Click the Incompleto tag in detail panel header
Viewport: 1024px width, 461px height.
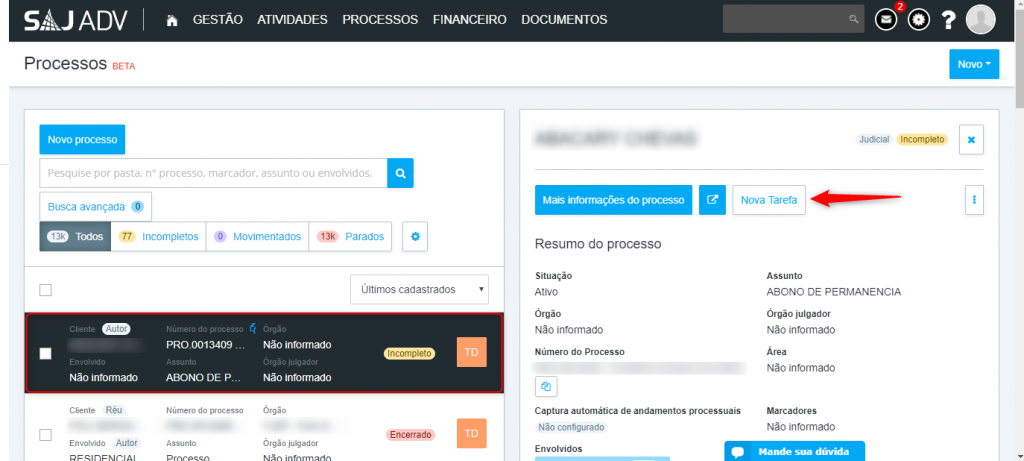coord(921,140)
